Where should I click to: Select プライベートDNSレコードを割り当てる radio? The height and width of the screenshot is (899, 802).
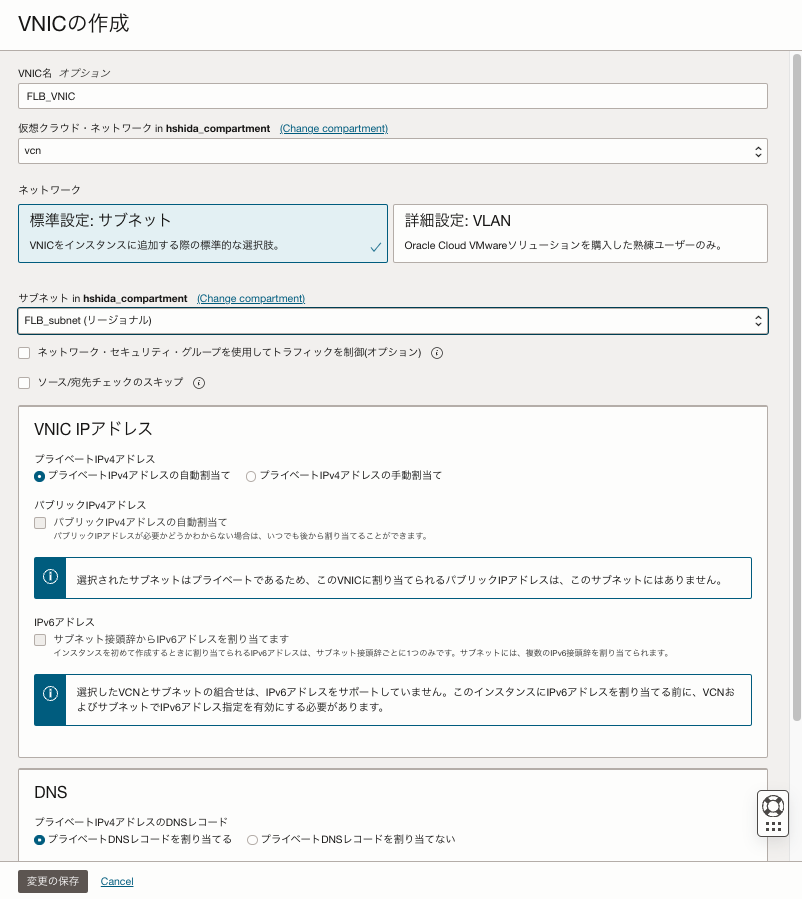40,840
